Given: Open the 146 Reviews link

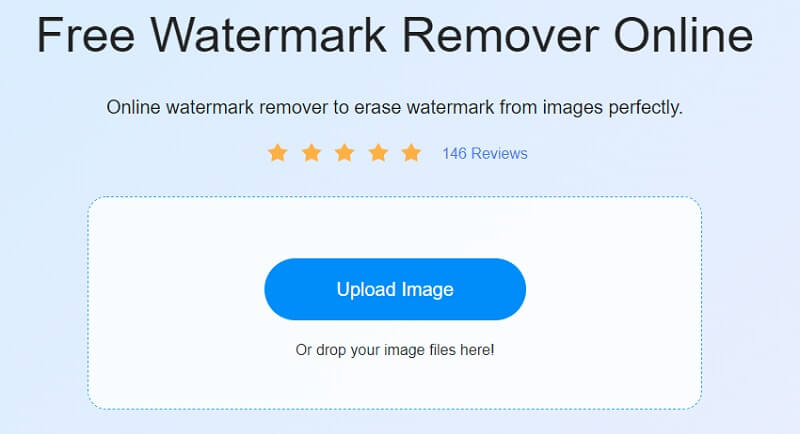Looking at the screenshot, I should pos(485,154).
